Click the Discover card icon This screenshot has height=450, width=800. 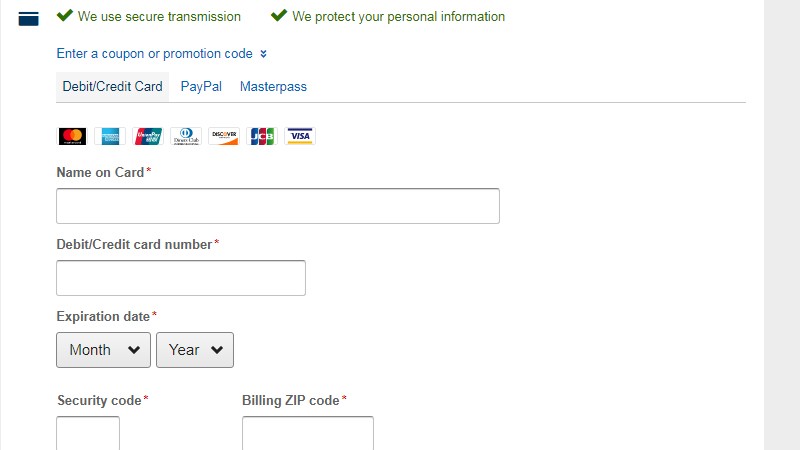(x=224, y=136)
